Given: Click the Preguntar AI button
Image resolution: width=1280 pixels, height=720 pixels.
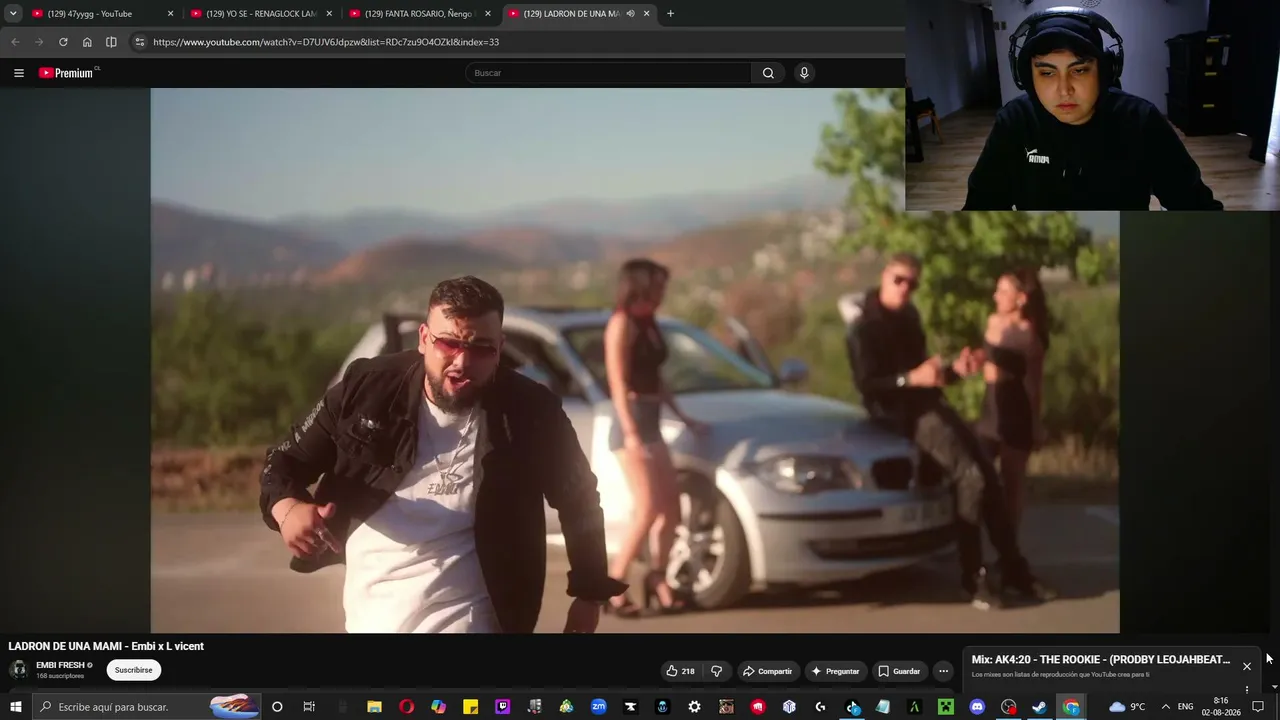Looking at the screenshot, I should (835, 671).
